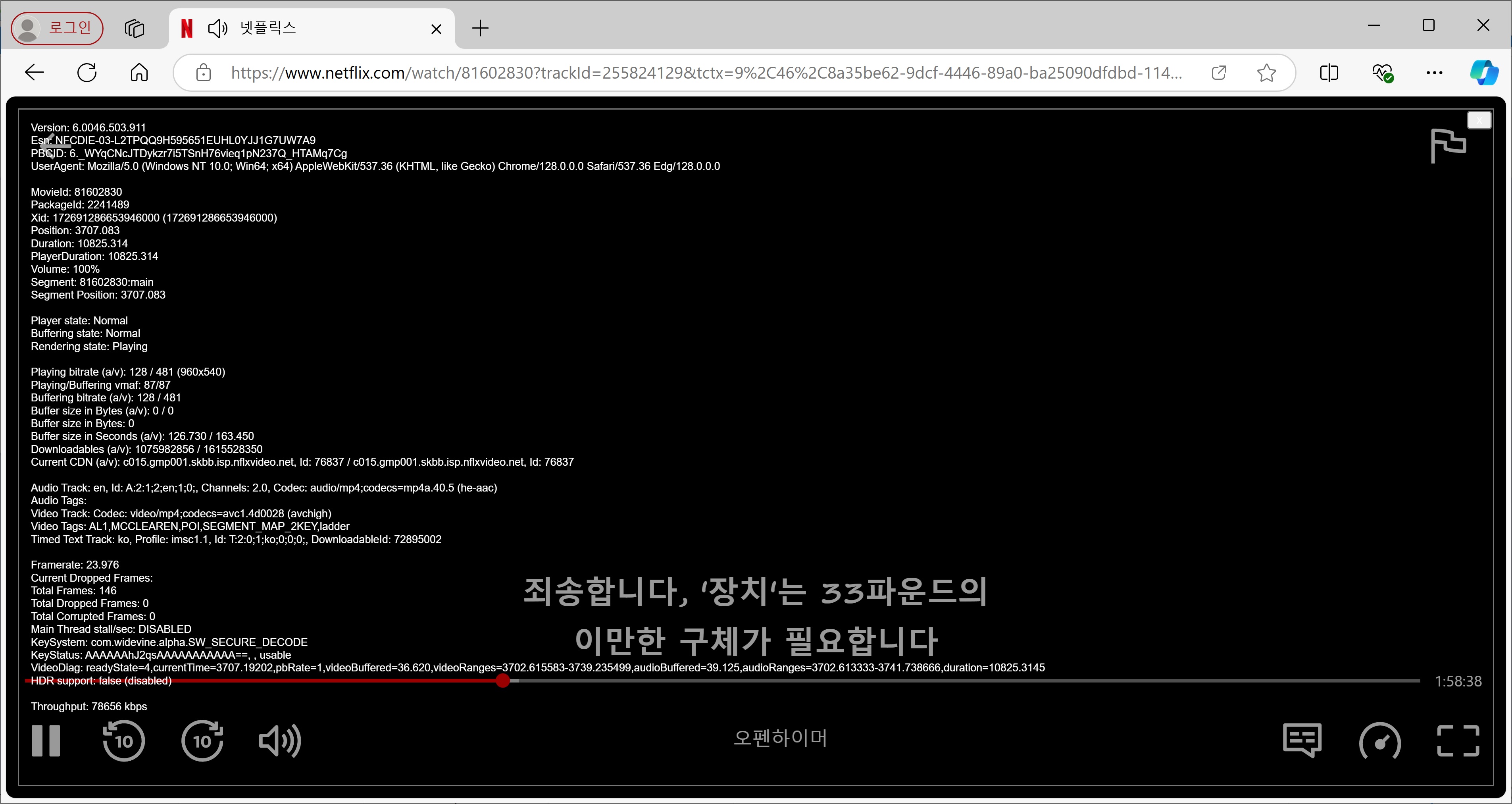The width and height of the screenshot is (1512, 804).
Task: Click the Framerate: 23.976 line
Action: pos(75,565)
